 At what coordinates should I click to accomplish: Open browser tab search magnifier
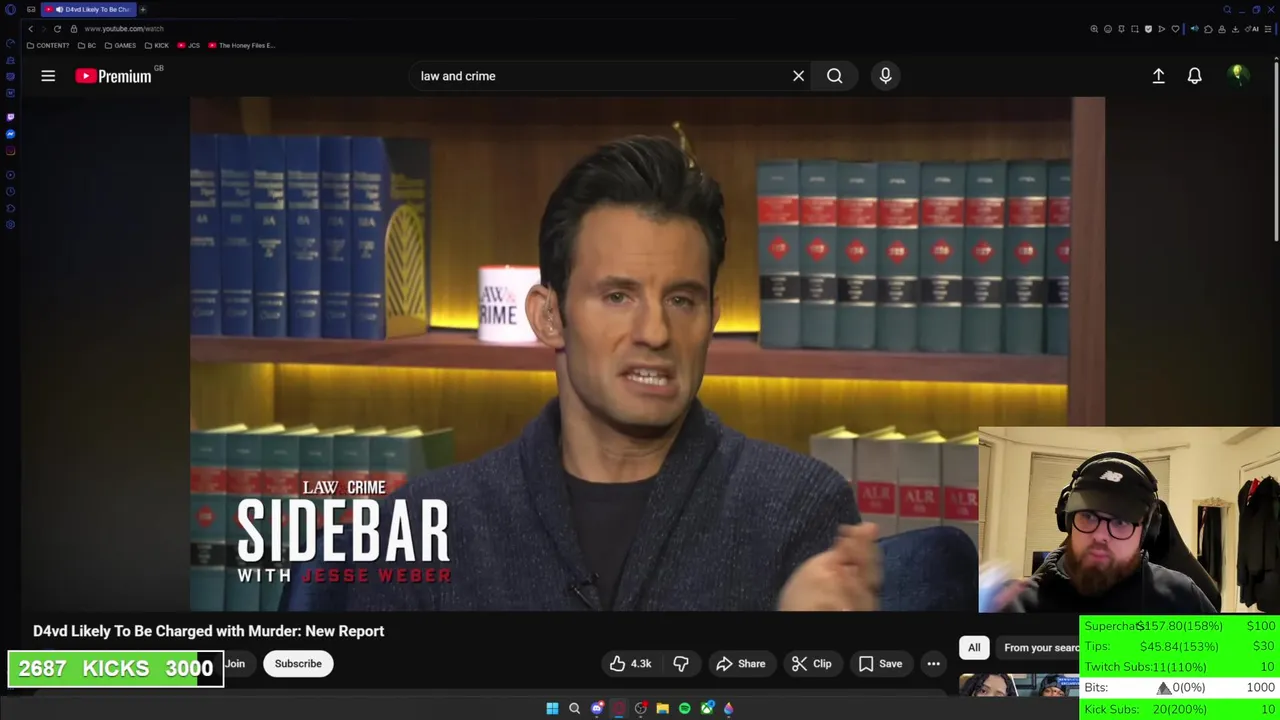(1227, 10)
